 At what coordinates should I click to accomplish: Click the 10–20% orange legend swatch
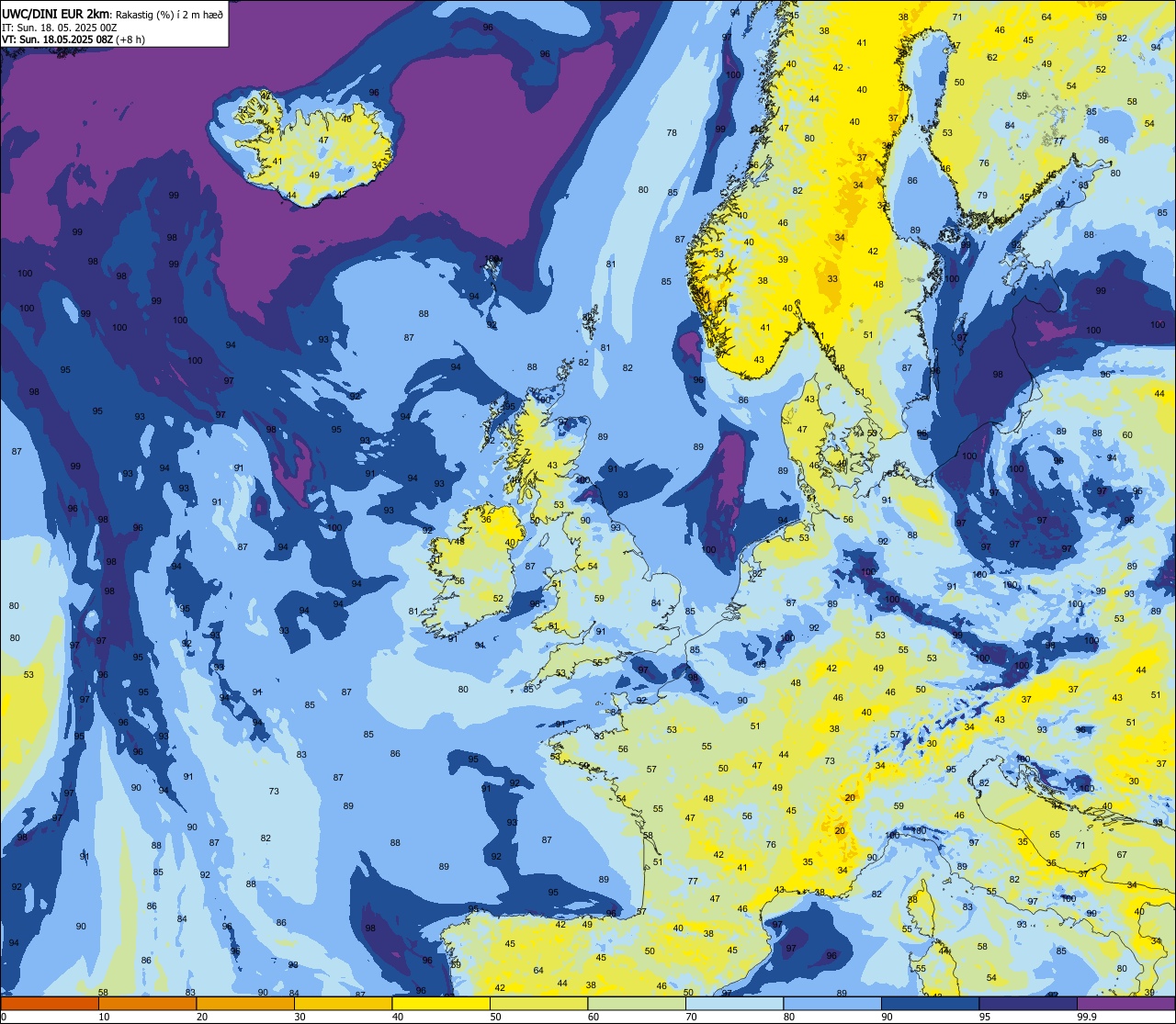147,1003
